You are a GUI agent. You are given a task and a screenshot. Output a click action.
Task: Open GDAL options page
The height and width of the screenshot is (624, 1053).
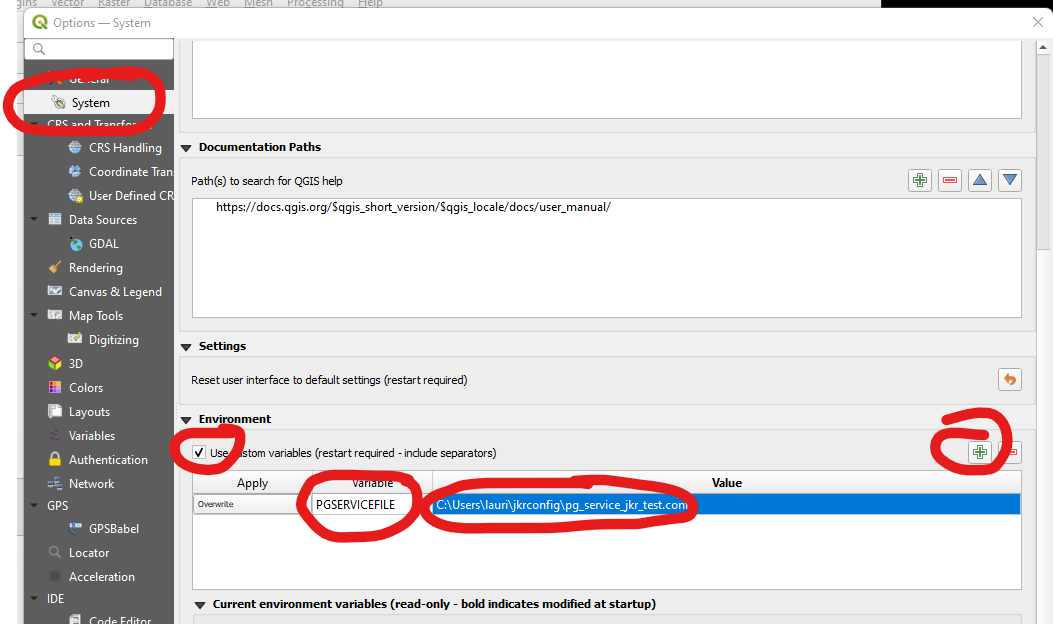pos(103,244)
